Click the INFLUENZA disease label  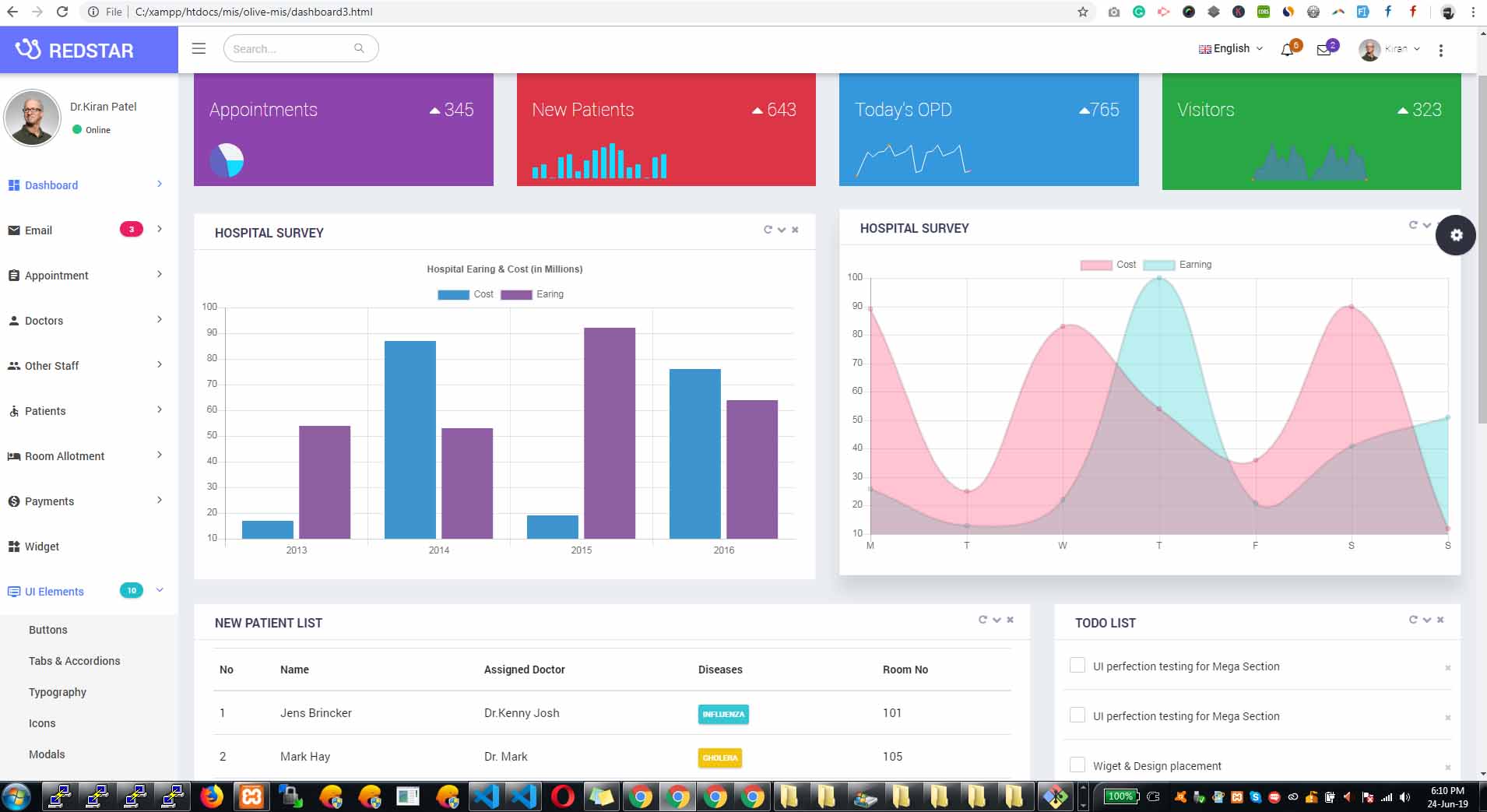[x=723, y=714]
